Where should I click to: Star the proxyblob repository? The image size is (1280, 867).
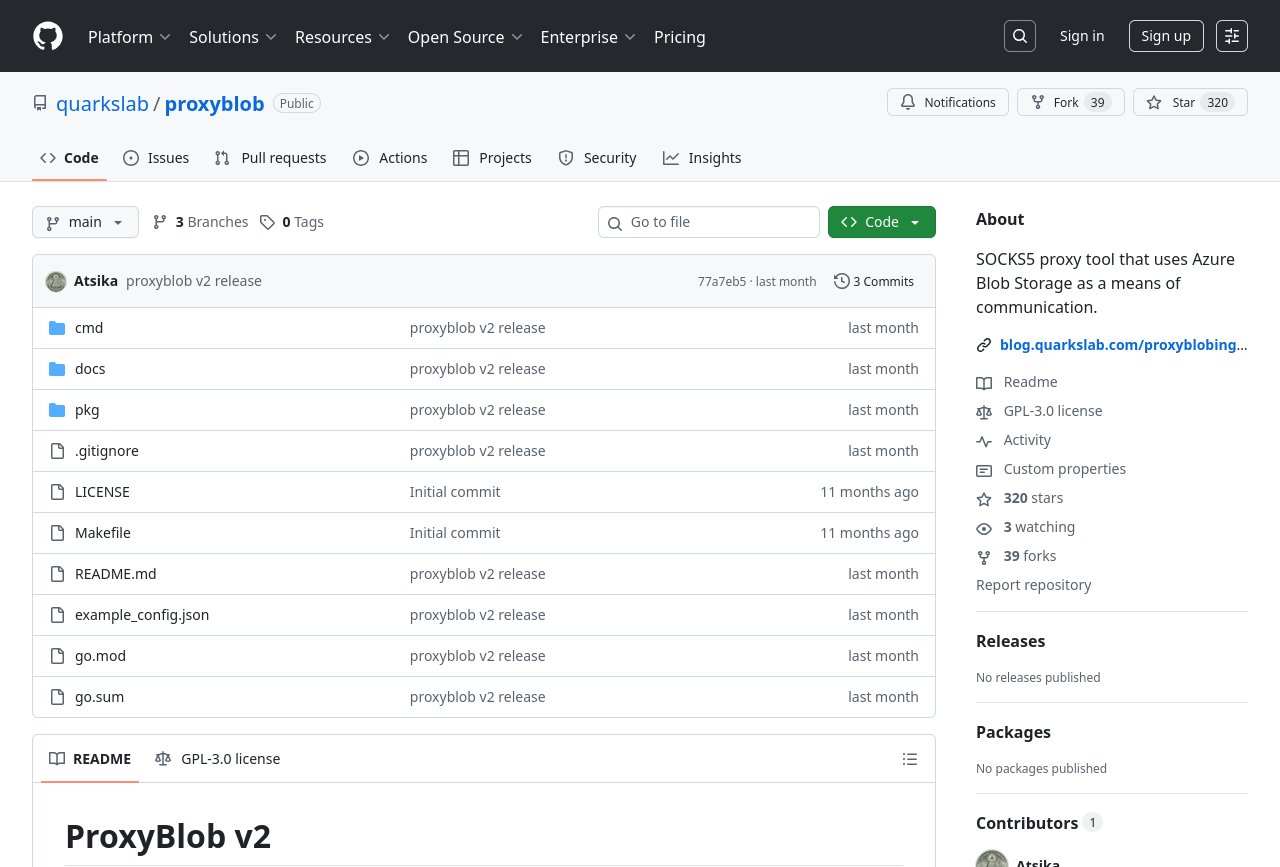coord(1189,102)
